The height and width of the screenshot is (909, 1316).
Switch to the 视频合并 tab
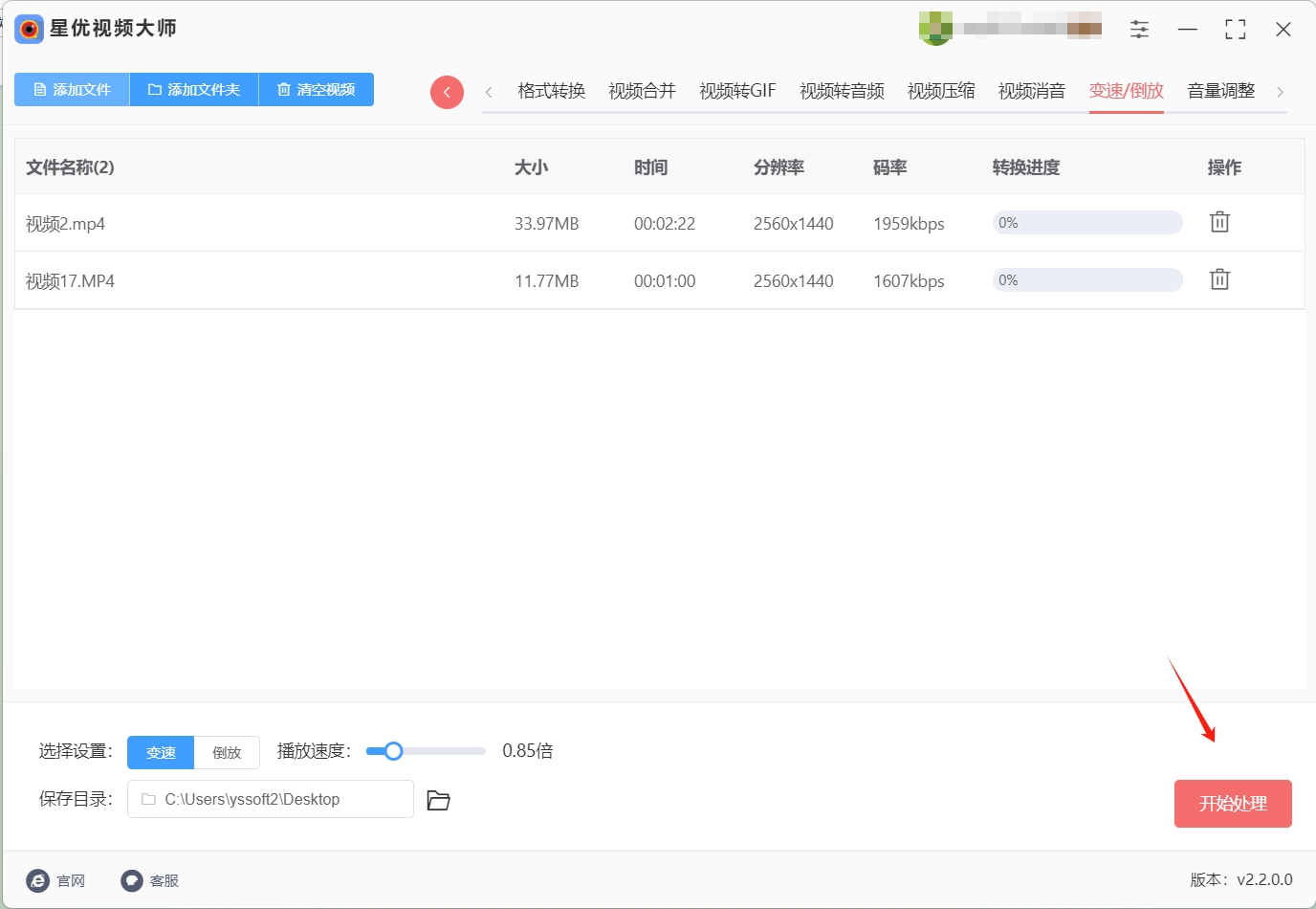(642, 91)
